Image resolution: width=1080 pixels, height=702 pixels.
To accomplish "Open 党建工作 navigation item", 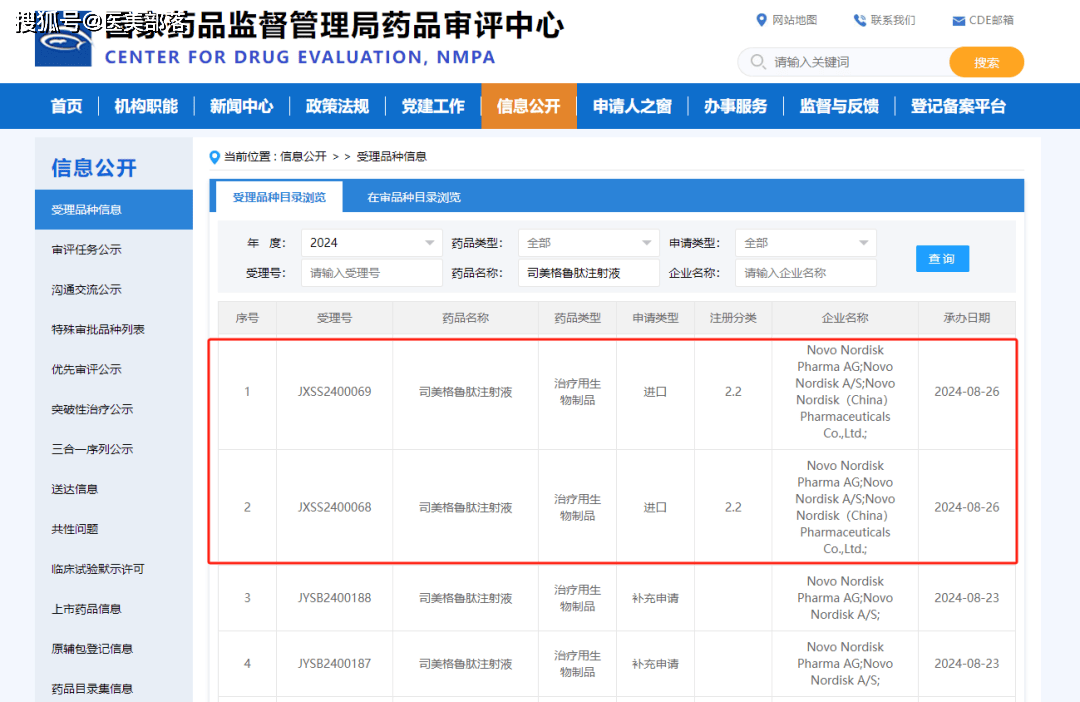I will coord(433,106).
